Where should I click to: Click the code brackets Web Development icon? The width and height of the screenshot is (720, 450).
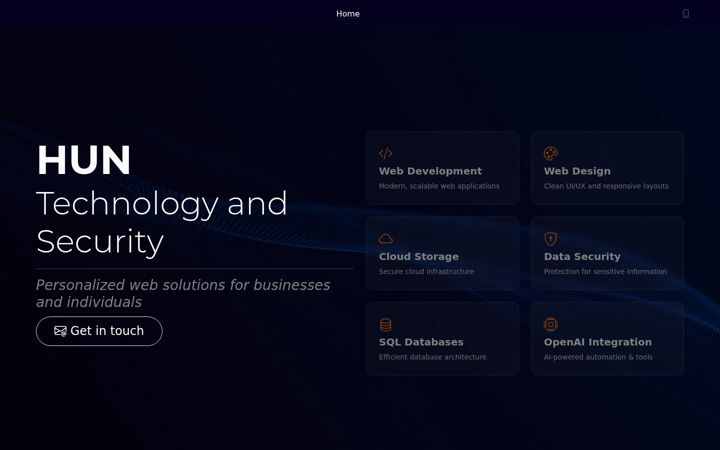click(385, 153)
